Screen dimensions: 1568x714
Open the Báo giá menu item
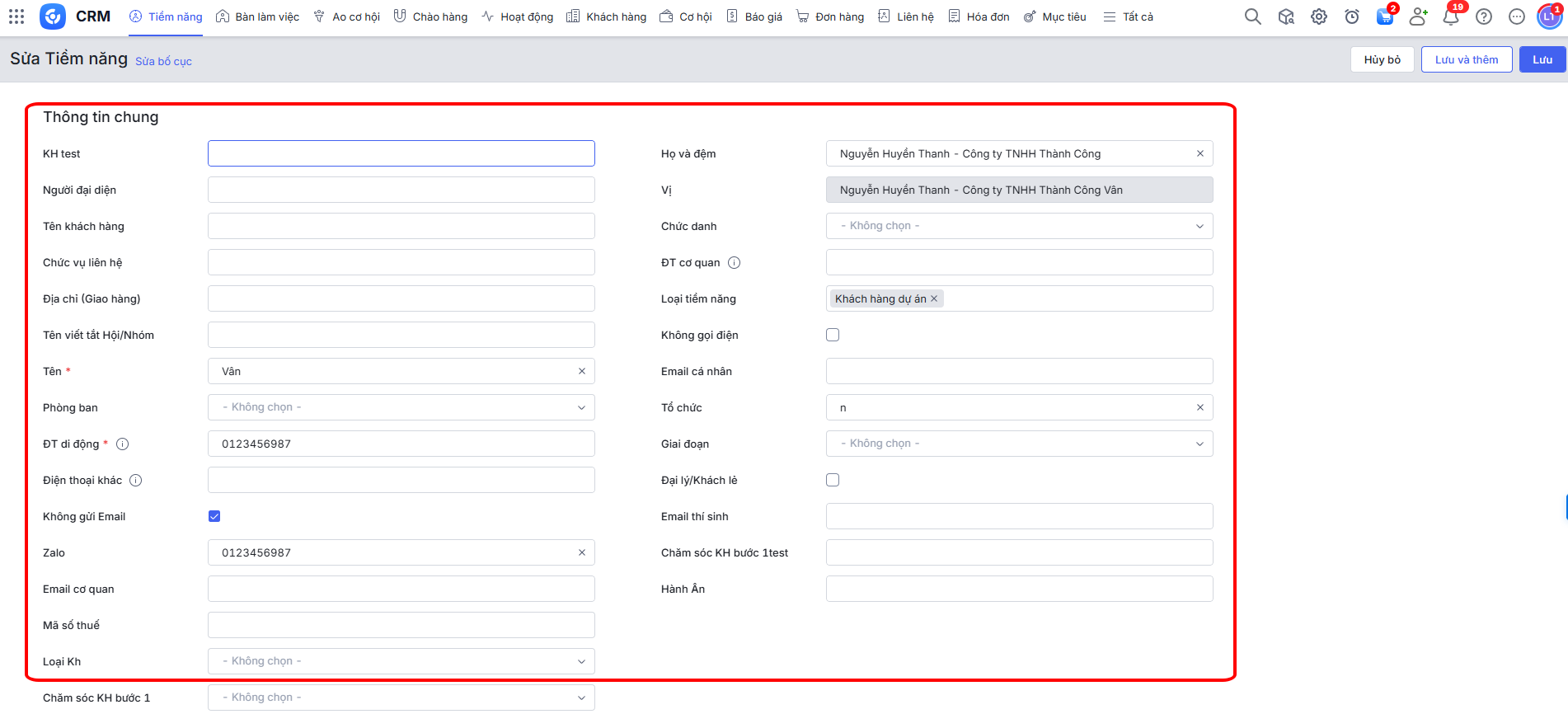pyautogui.click(x=754, y=16)
